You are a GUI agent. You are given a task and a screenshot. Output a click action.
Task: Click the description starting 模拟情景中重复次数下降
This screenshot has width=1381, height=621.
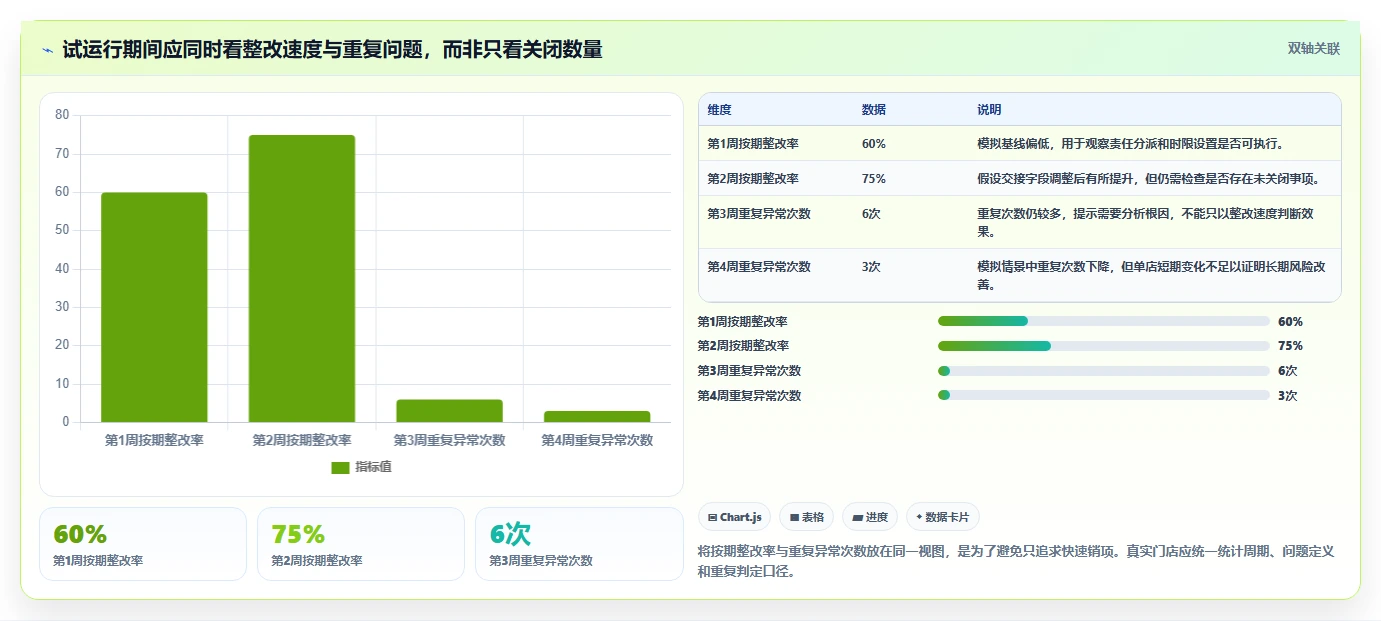[1151, 276]
